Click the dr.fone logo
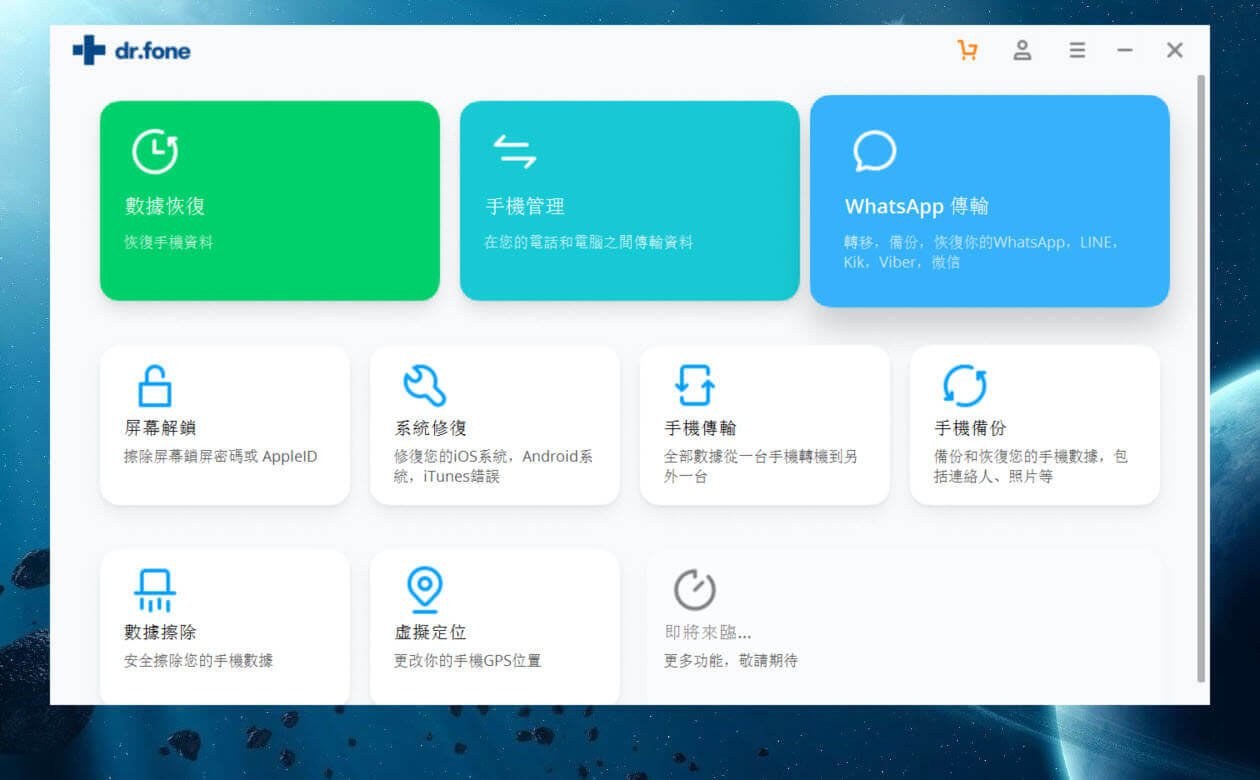Image resolution: width=1260 pixels, height=780 pixels. (131, 50)
